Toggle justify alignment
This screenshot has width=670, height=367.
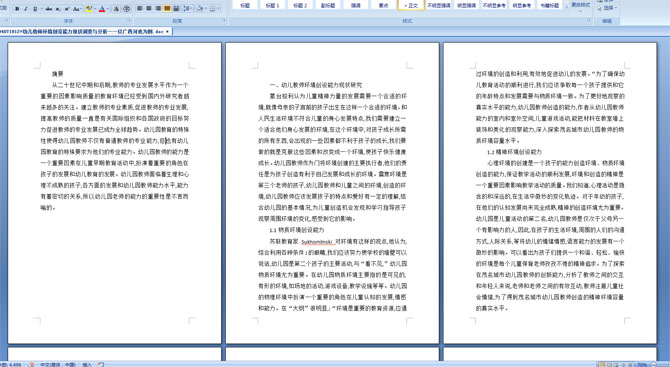(167, 8)
